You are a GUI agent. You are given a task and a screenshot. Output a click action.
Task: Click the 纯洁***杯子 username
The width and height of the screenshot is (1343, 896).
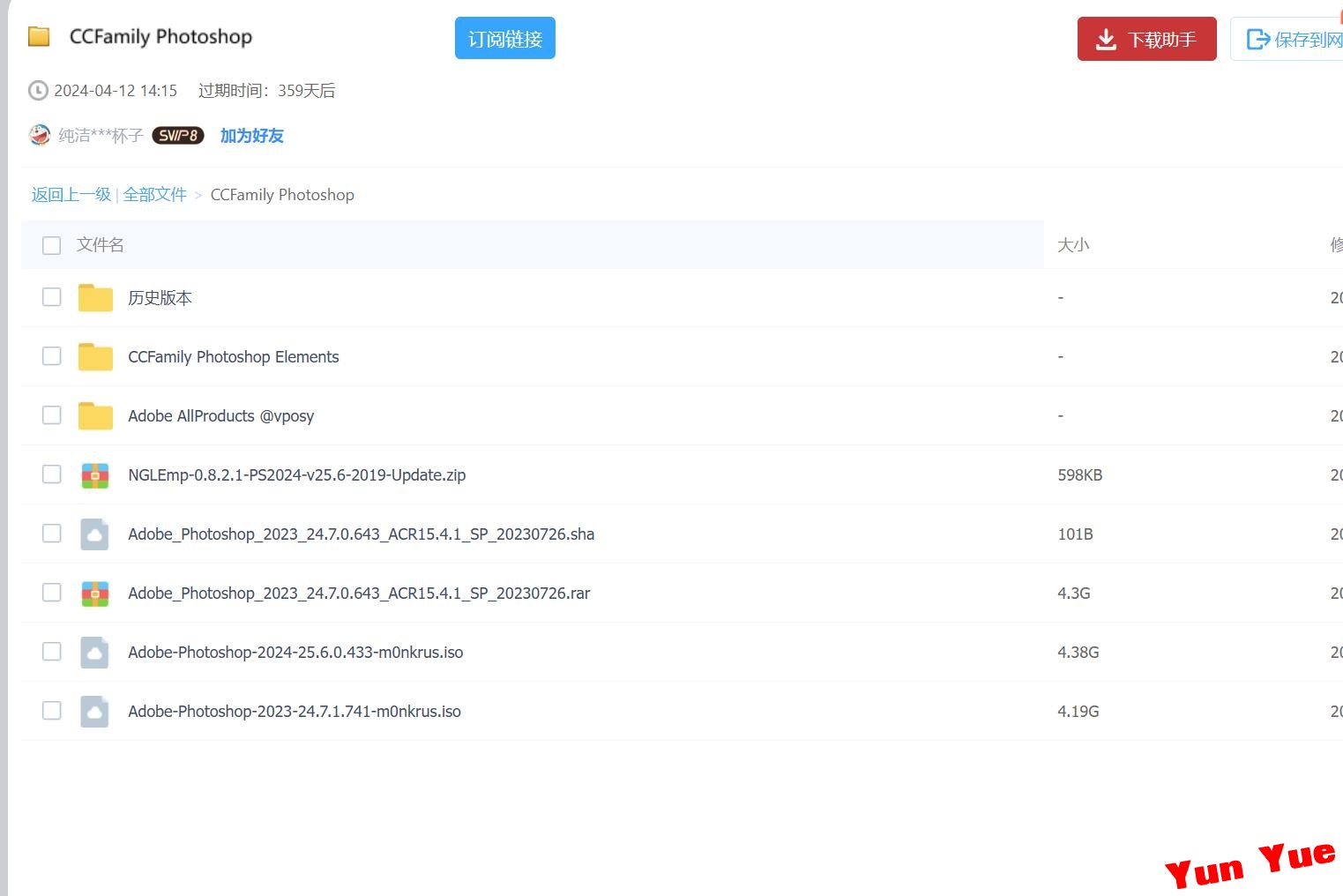[101, 136]
